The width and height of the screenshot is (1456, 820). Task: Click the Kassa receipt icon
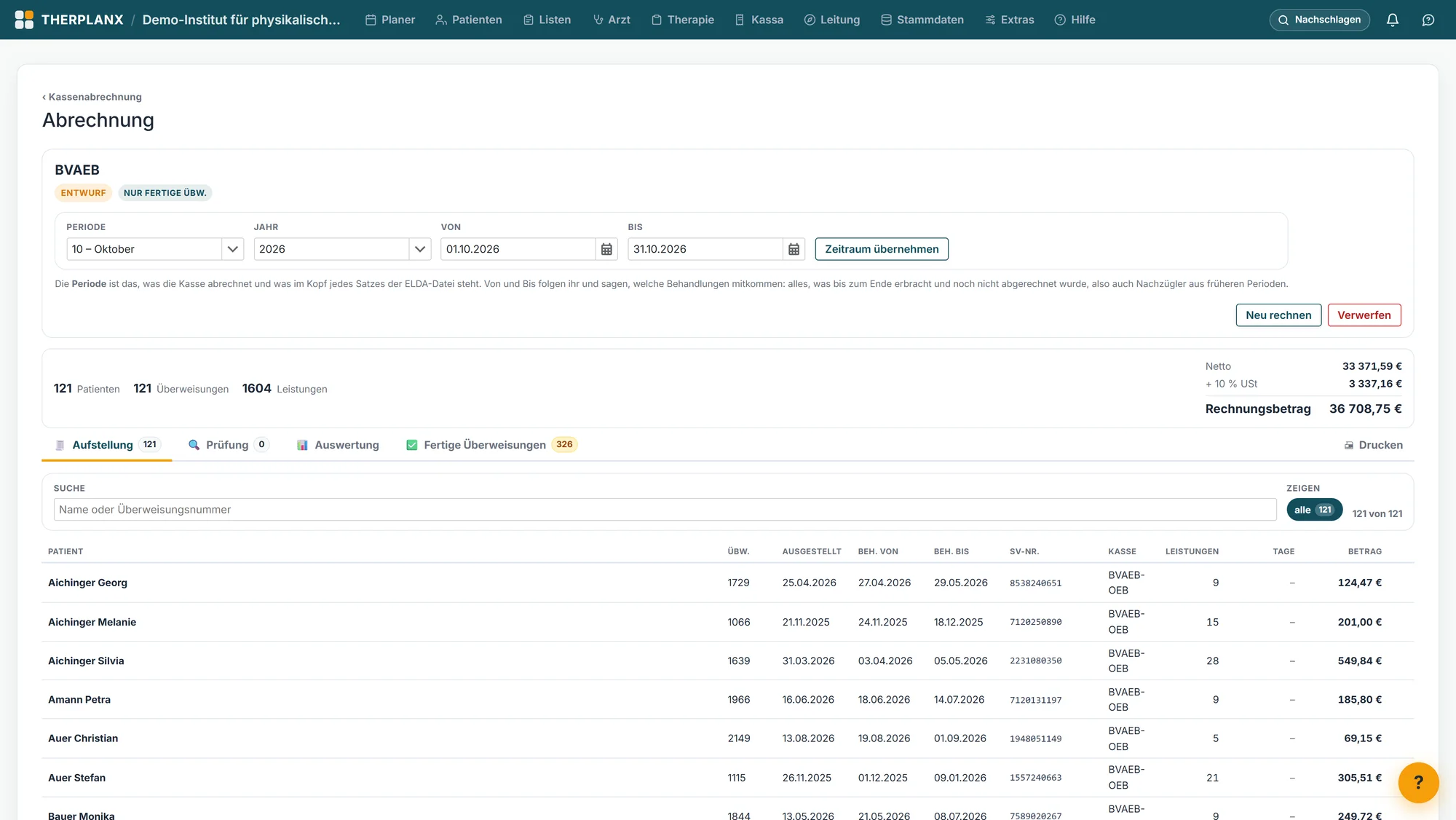pos(740,20)
